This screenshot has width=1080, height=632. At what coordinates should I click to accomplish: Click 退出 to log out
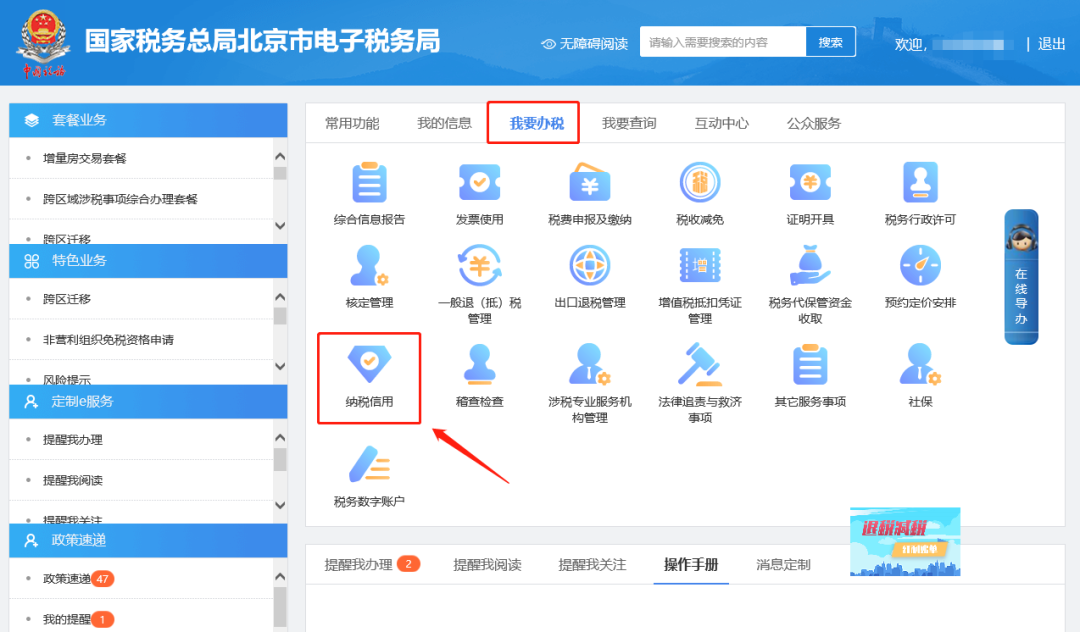pos(1051,44)
